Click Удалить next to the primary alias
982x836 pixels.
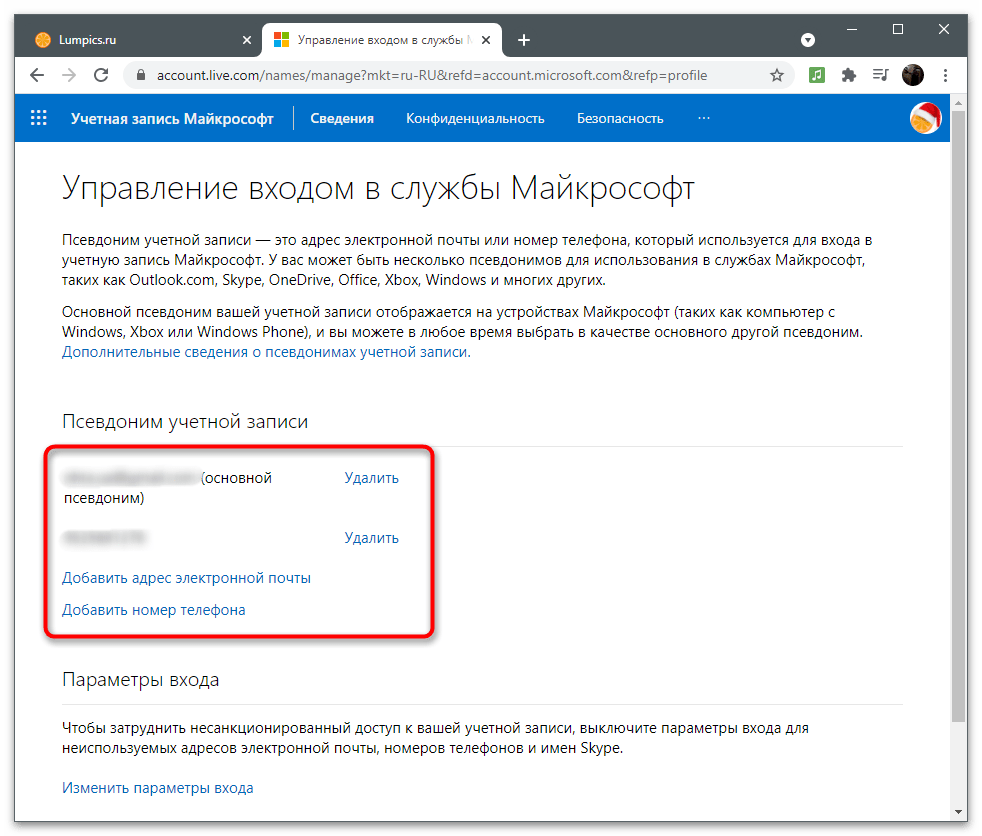(x=371, y=478)
